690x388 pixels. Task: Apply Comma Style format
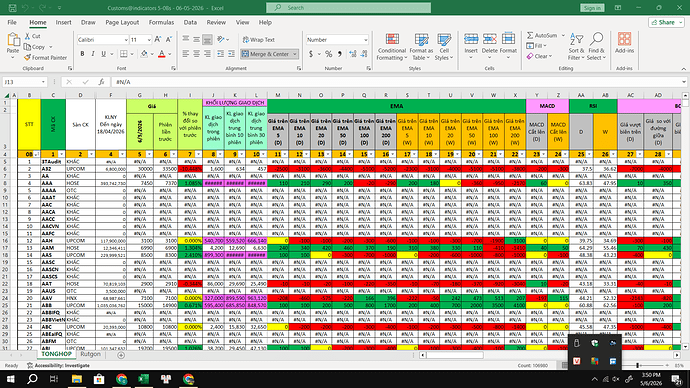[339, 54]
